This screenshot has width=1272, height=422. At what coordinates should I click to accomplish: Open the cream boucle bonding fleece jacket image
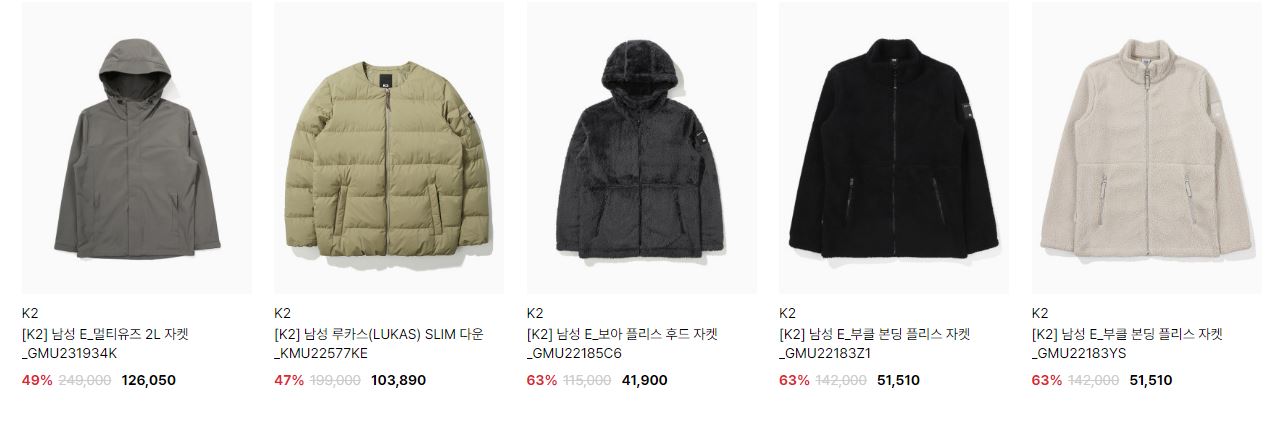tap(1146, 148)
